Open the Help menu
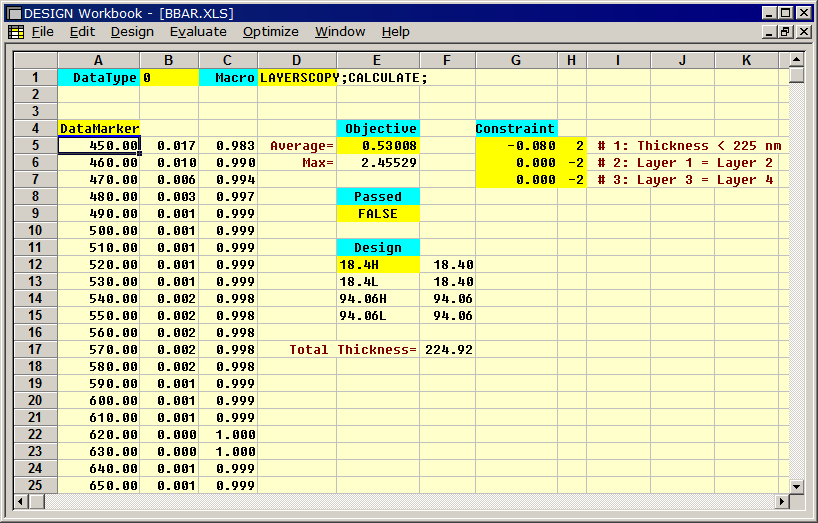818x523 pixels. [395, 32]
